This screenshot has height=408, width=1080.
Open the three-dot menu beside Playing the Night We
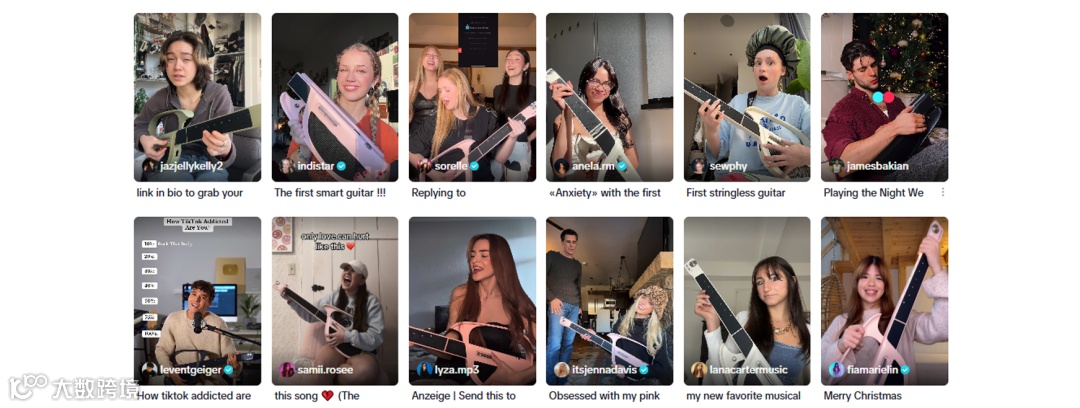tap(943, 193)
